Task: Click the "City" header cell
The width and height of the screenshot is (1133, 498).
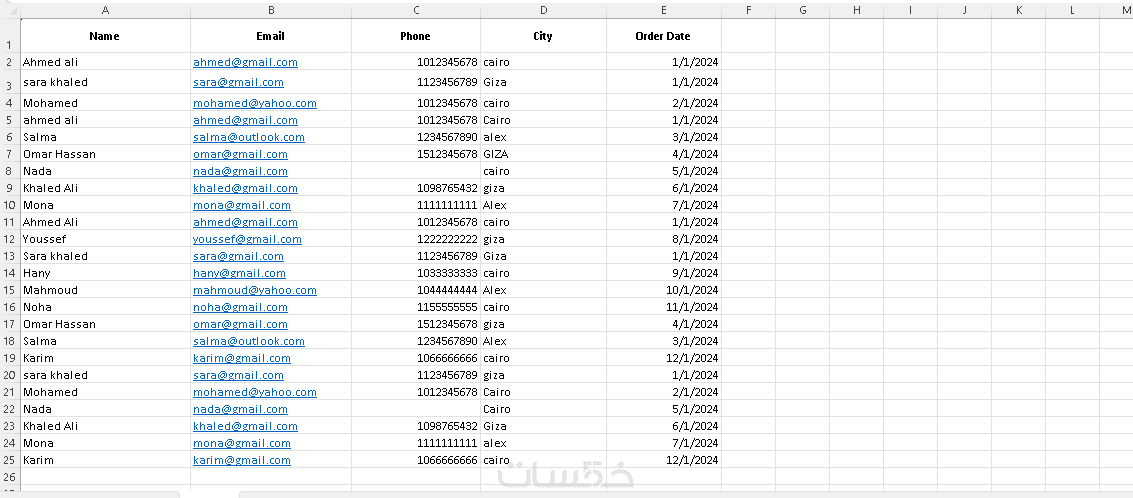Action: (x=542, y=36)
